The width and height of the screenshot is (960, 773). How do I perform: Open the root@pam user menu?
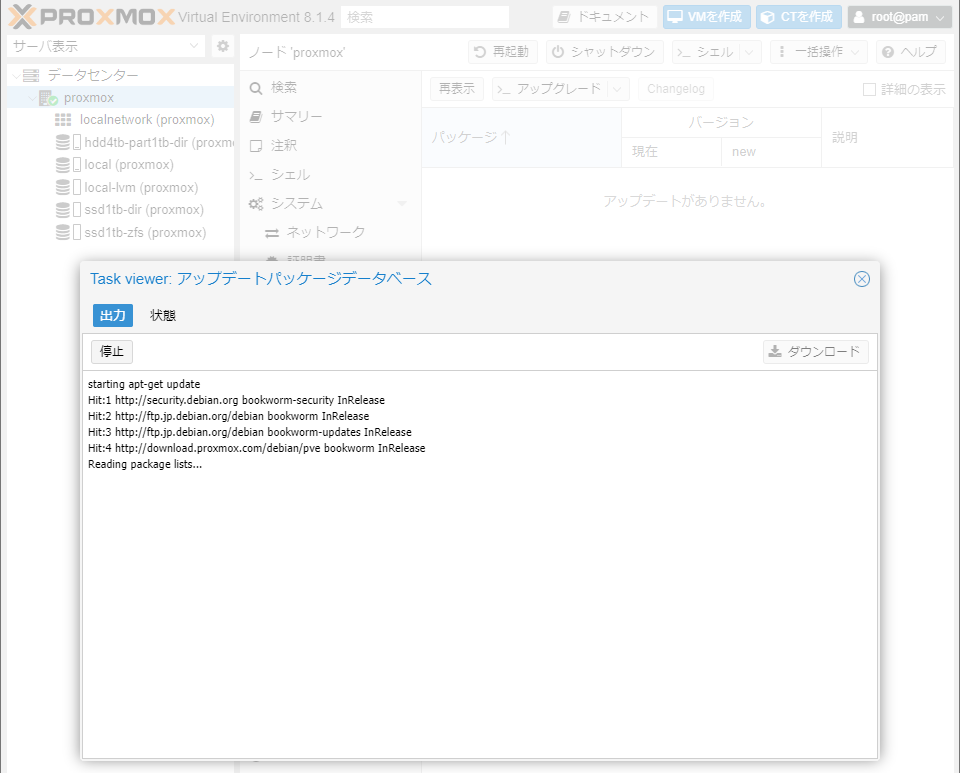(x=899, y=17)
